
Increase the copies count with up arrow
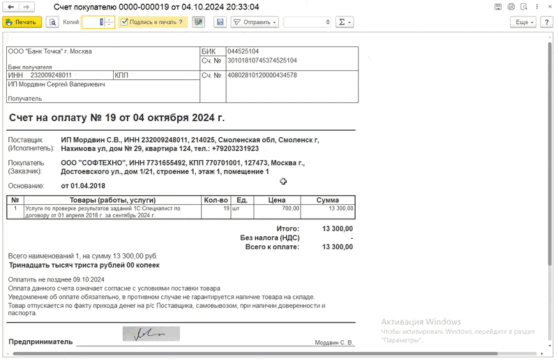[x=110, y=20]
